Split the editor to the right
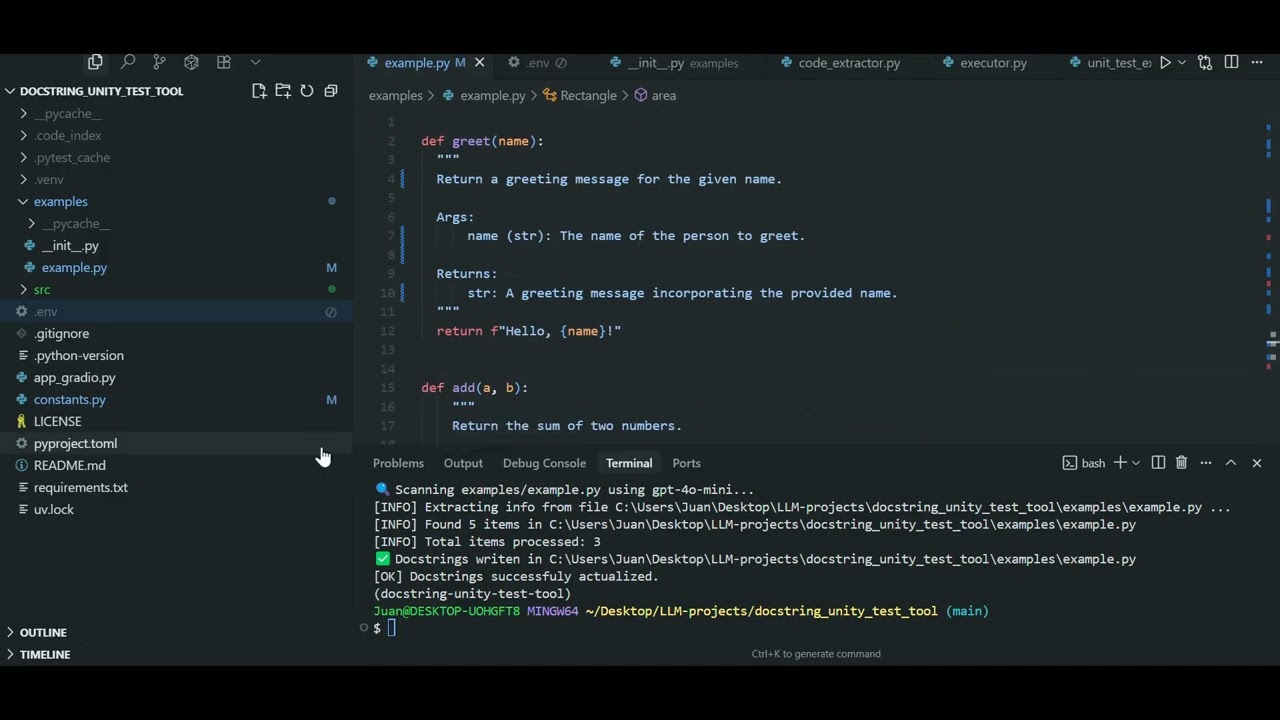 pyautogui.click(x=1231, y=62)
